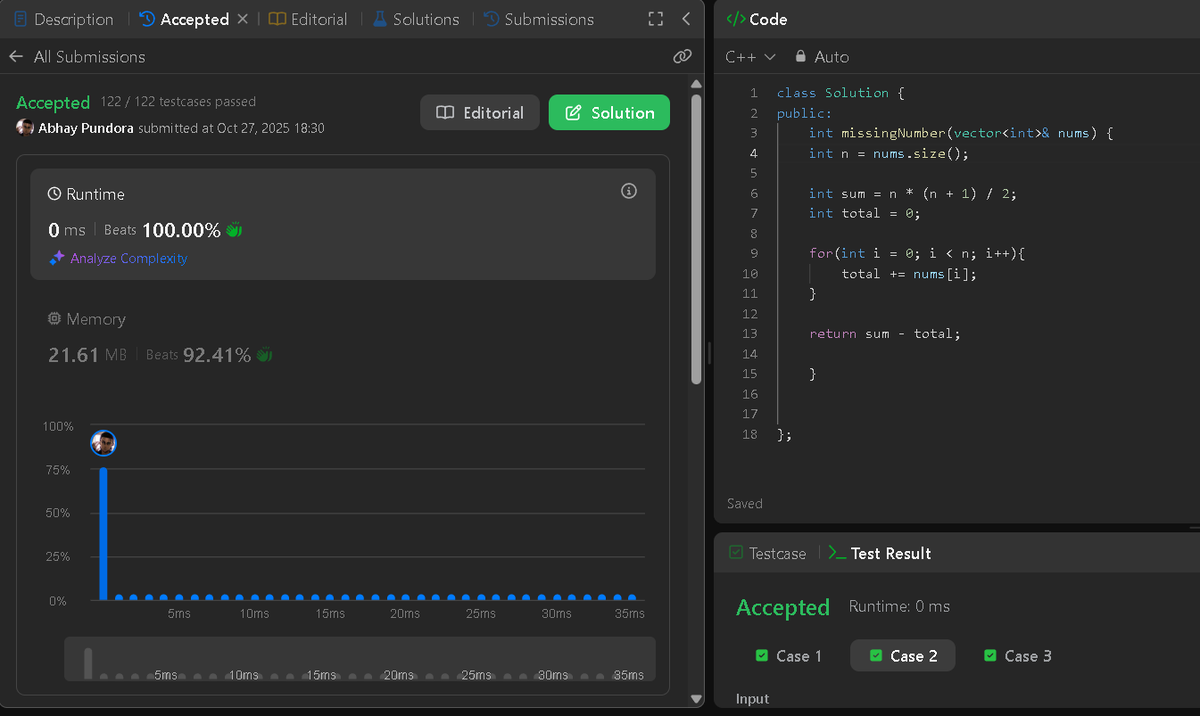This screenshot has width=1200, height=716.
Task: Click the Saved status text
Action: click(x=745, y=504)
